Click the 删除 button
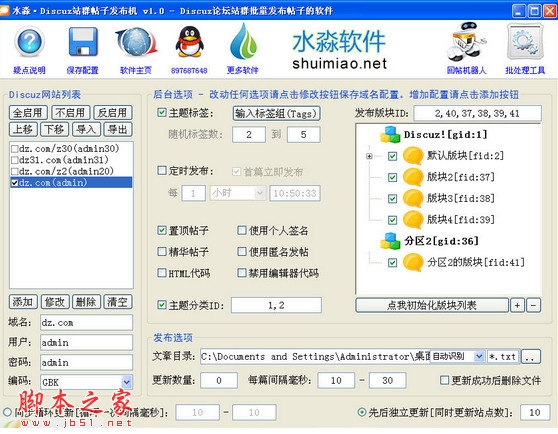Image resolution: width=558 pixels, height=434 pixels. point(86,302)
